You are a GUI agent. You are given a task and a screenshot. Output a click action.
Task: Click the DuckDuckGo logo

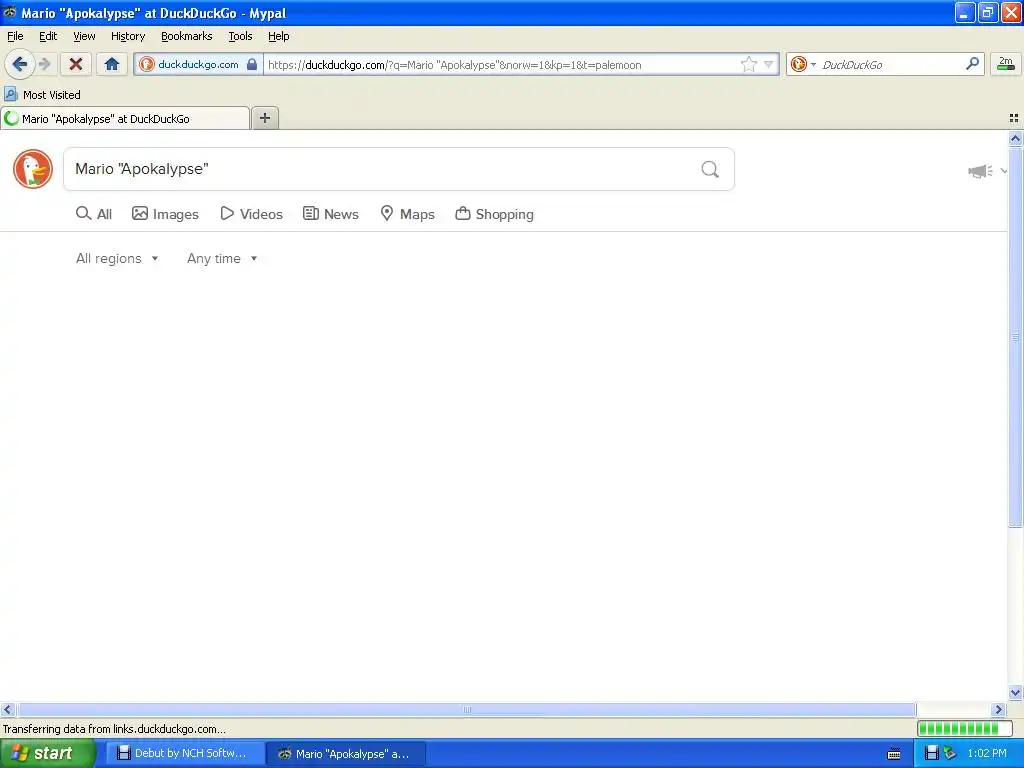click(x=33, y=168)
